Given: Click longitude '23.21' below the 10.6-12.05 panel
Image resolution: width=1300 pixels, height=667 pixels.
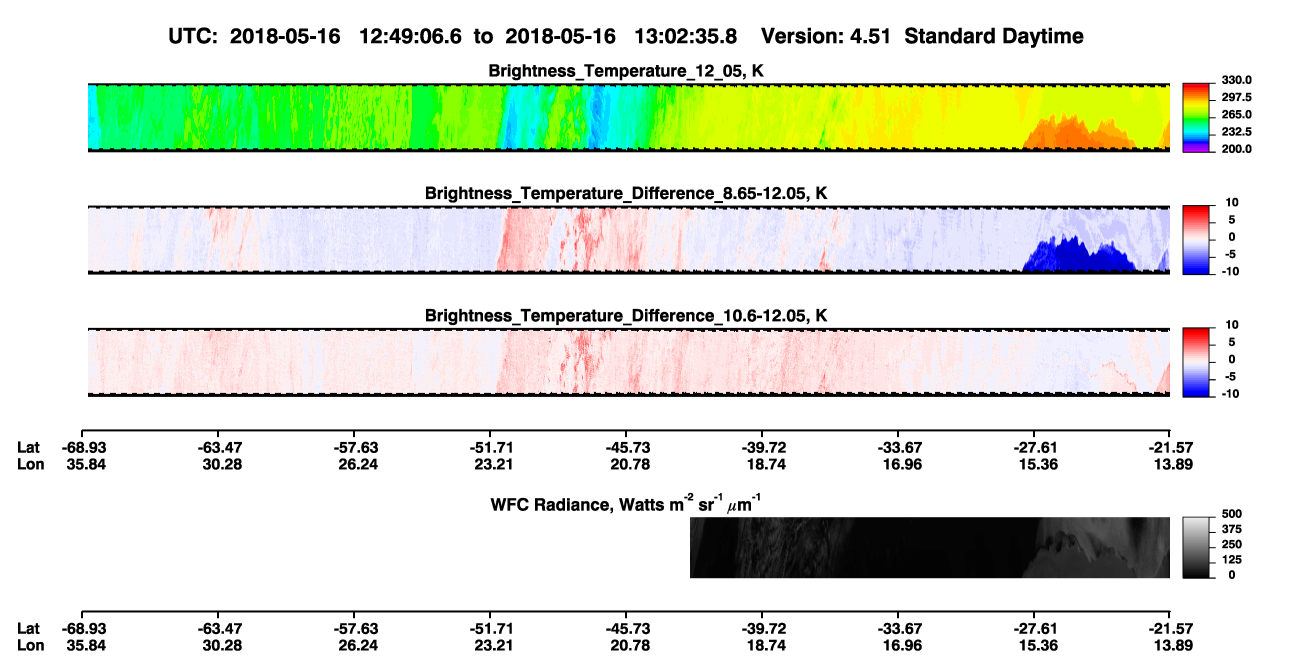Looking at the screenshot, I should pyautogui.click(x=490, y=463).
